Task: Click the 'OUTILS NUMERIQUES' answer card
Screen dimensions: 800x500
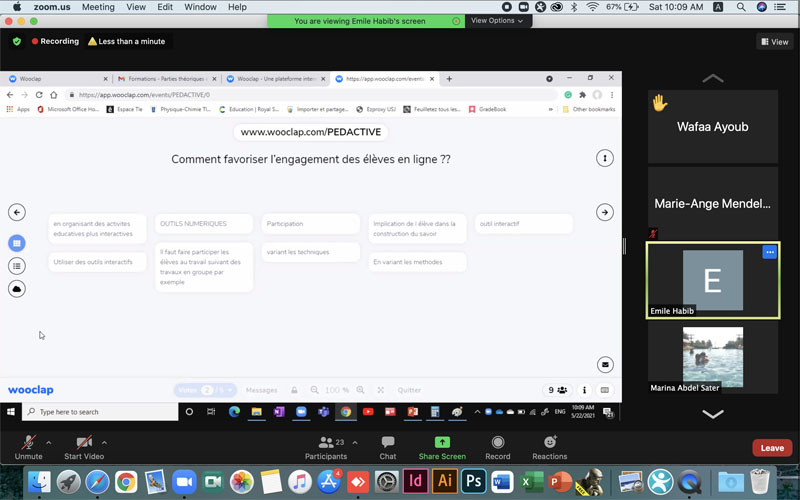Action: pyautogui.click(x=204, y=223)
